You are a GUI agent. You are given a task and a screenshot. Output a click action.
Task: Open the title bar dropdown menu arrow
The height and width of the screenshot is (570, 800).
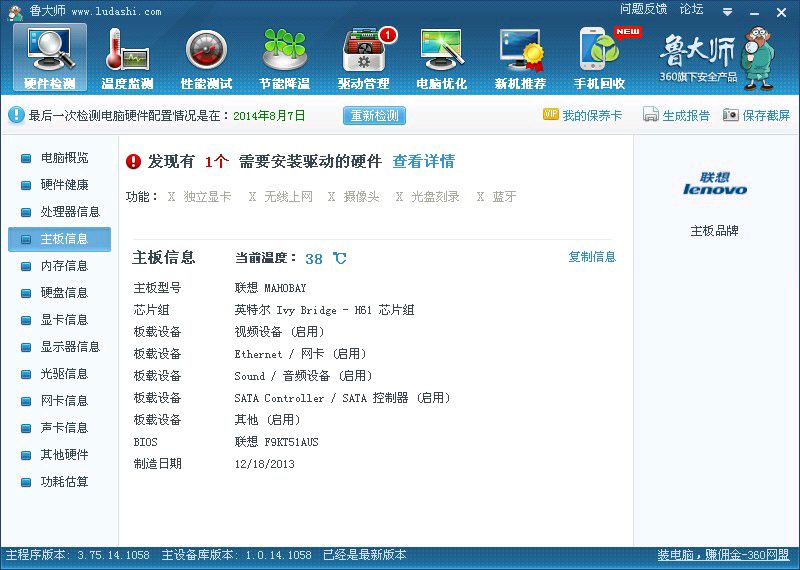click(728, 12)
